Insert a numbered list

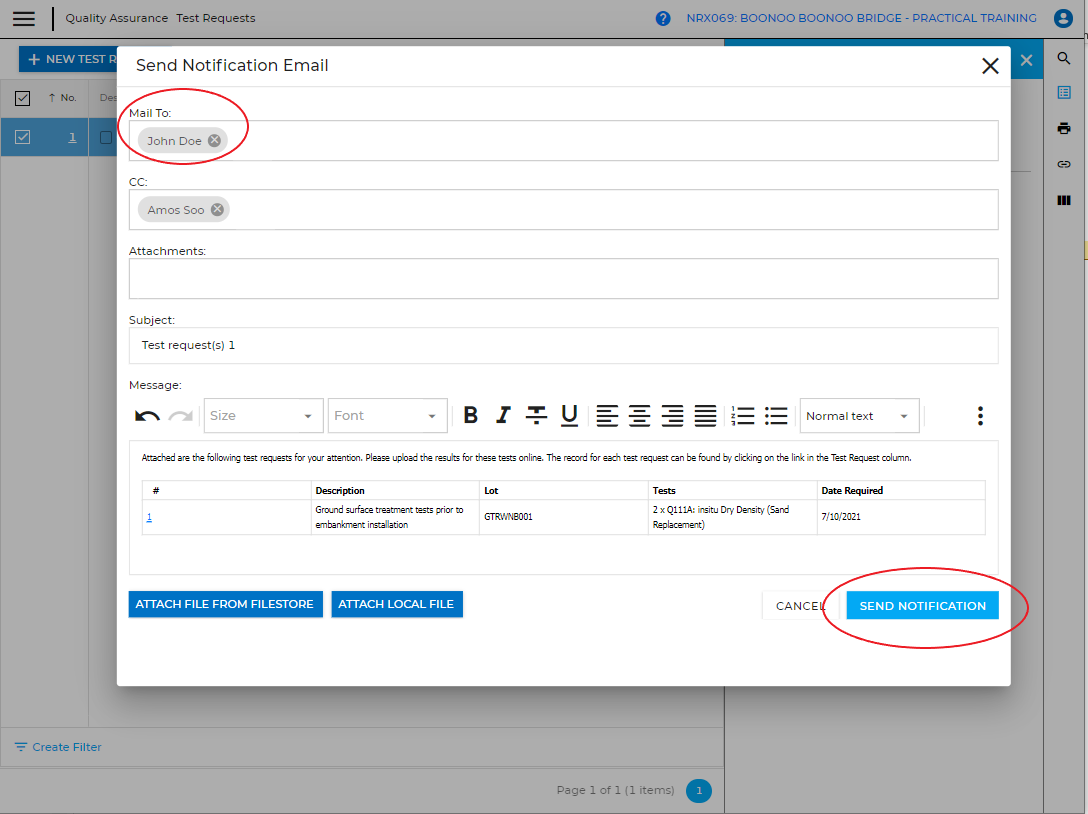click(x=743, y=416)
